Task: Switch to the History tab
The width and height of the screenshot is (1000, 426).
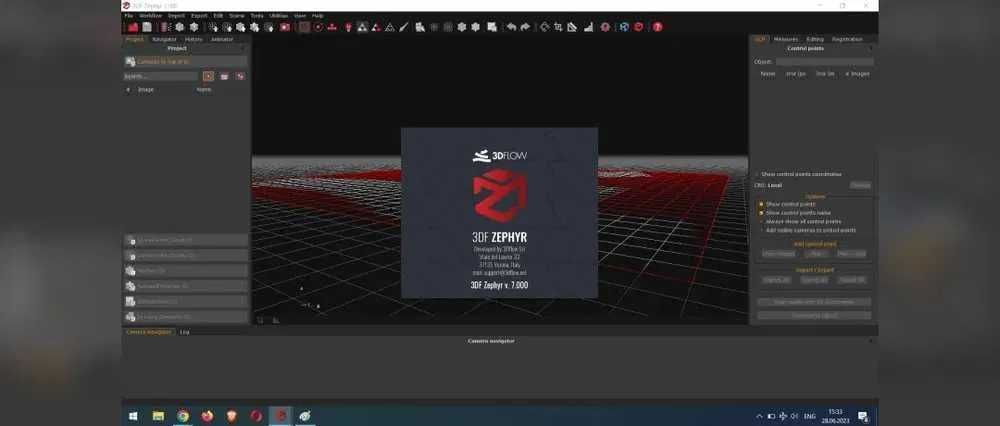Action: tap(193, 39)
